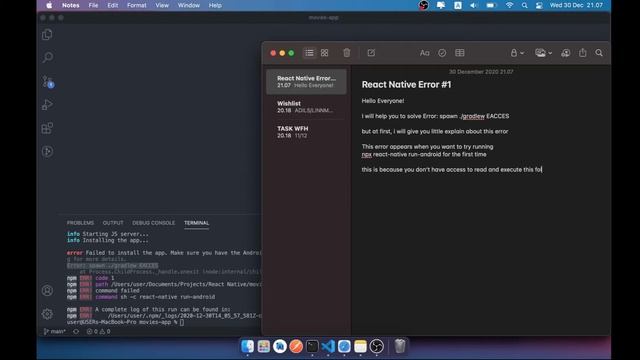Open the Aa text format options

pos(424,53)
